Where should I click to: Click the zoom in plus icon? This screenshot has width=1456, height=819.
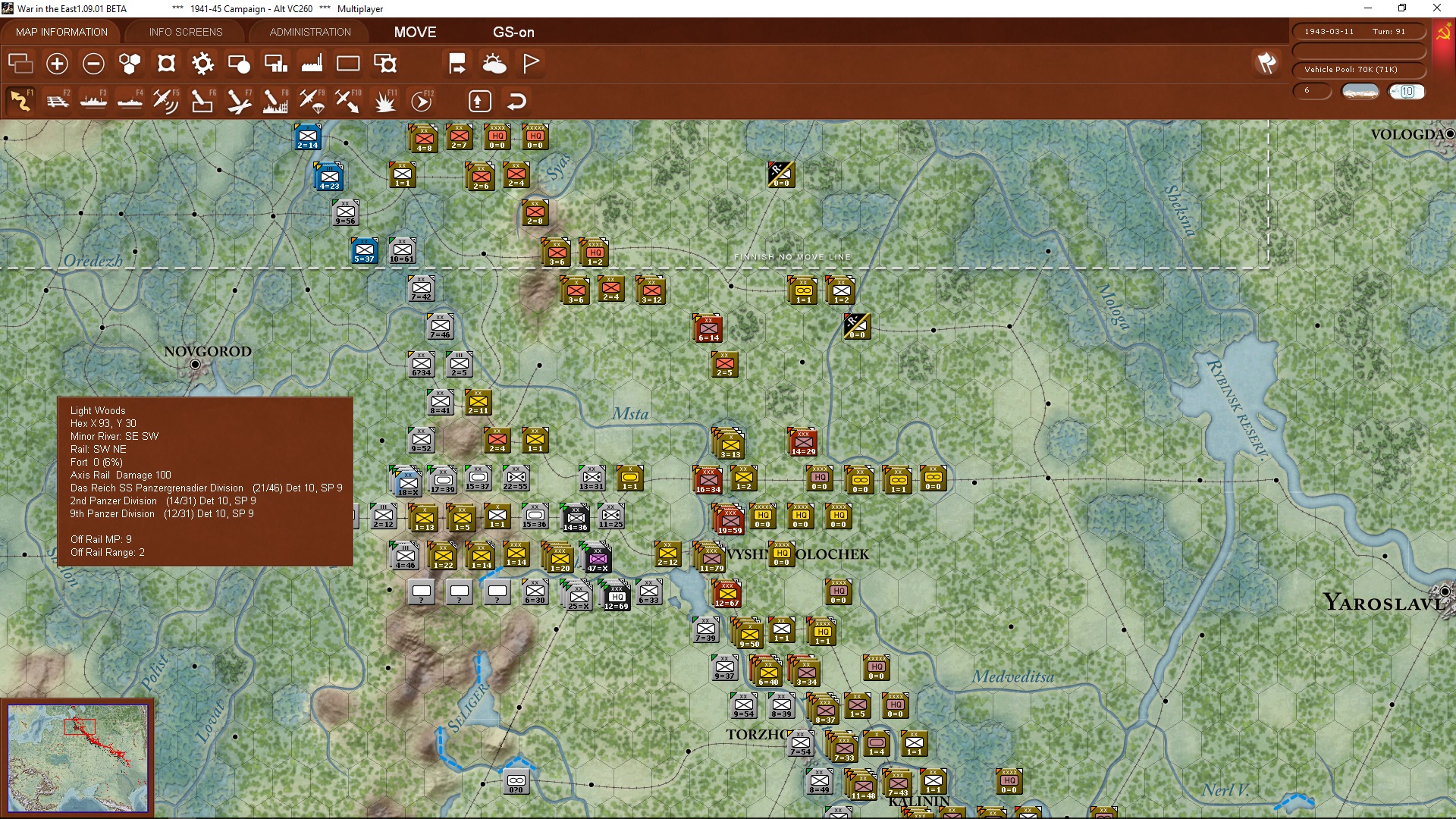point(57,64)
